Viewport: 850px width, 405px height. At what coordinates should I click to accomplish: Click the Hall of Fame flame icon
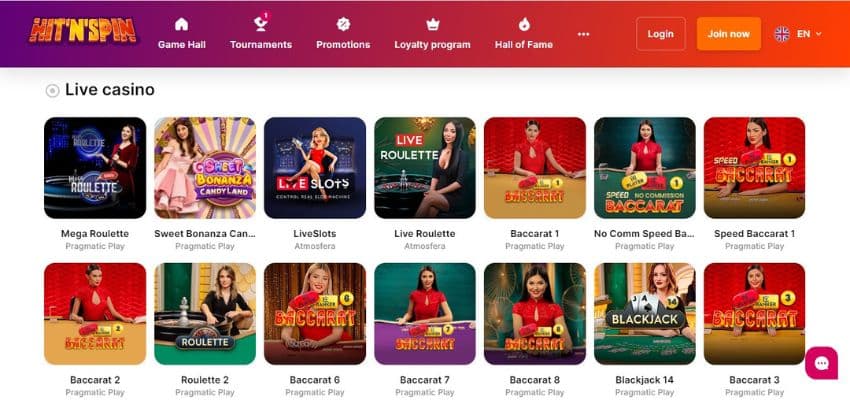pos(524,24)
